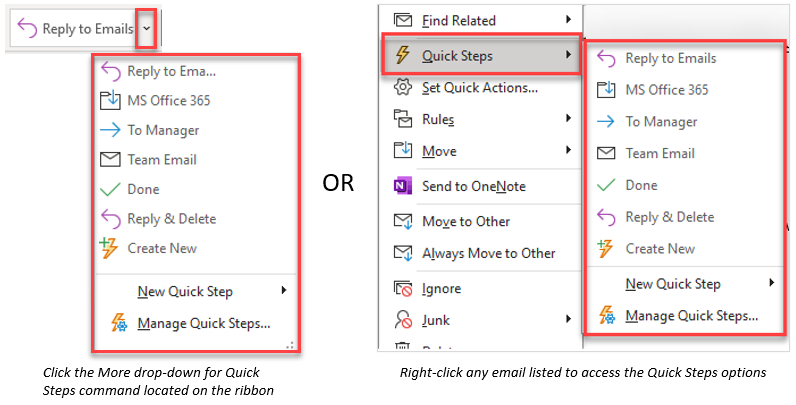
Task: Click the purple reply arrow icon on ribbon button
Action: [27, 29]
